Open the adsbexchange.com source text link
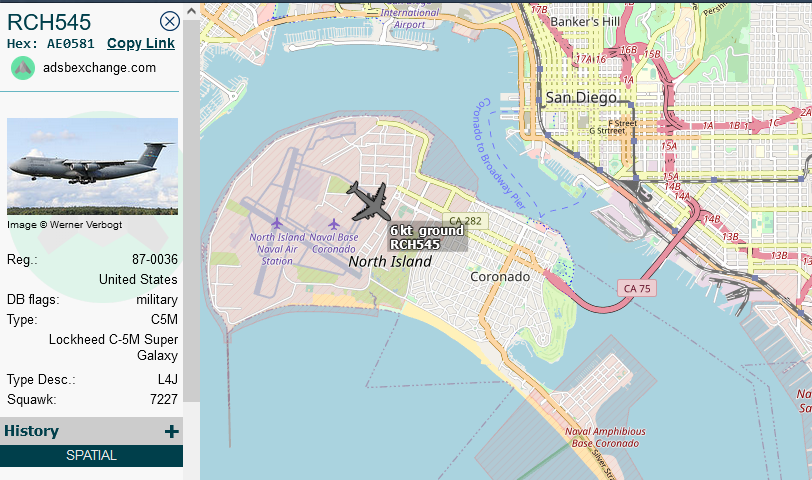812x480 pixels. (x=99, y=68)
